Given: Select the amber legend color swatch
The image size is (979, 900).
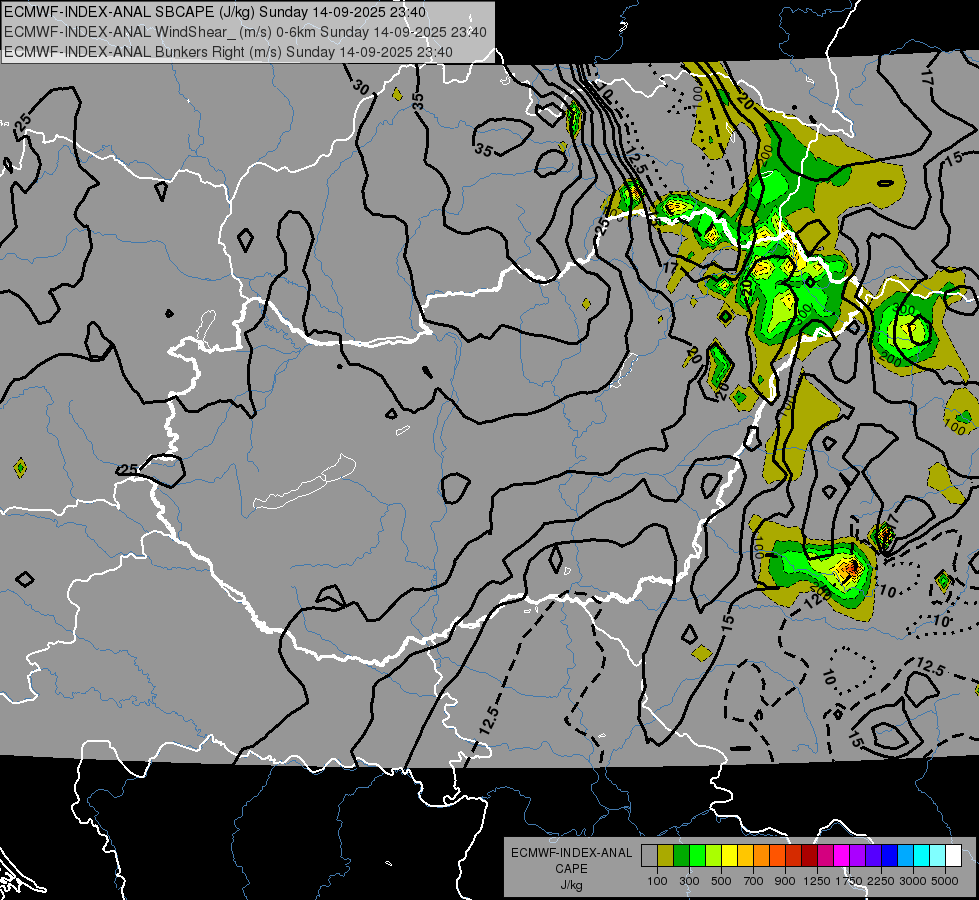Looking at the screenshot, I should point(745,855).
